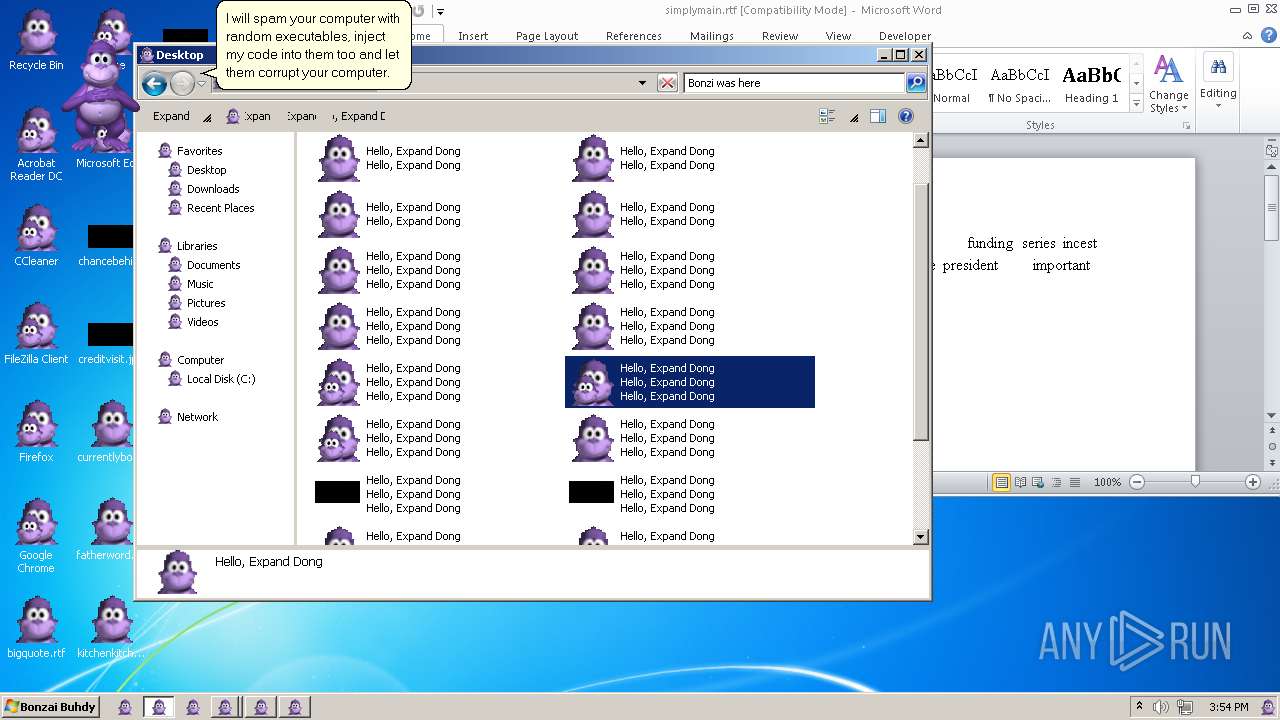The image size is (1280, 720).
Task: Switch Word to Full Screen Reading view
Action: [1021, 482]
